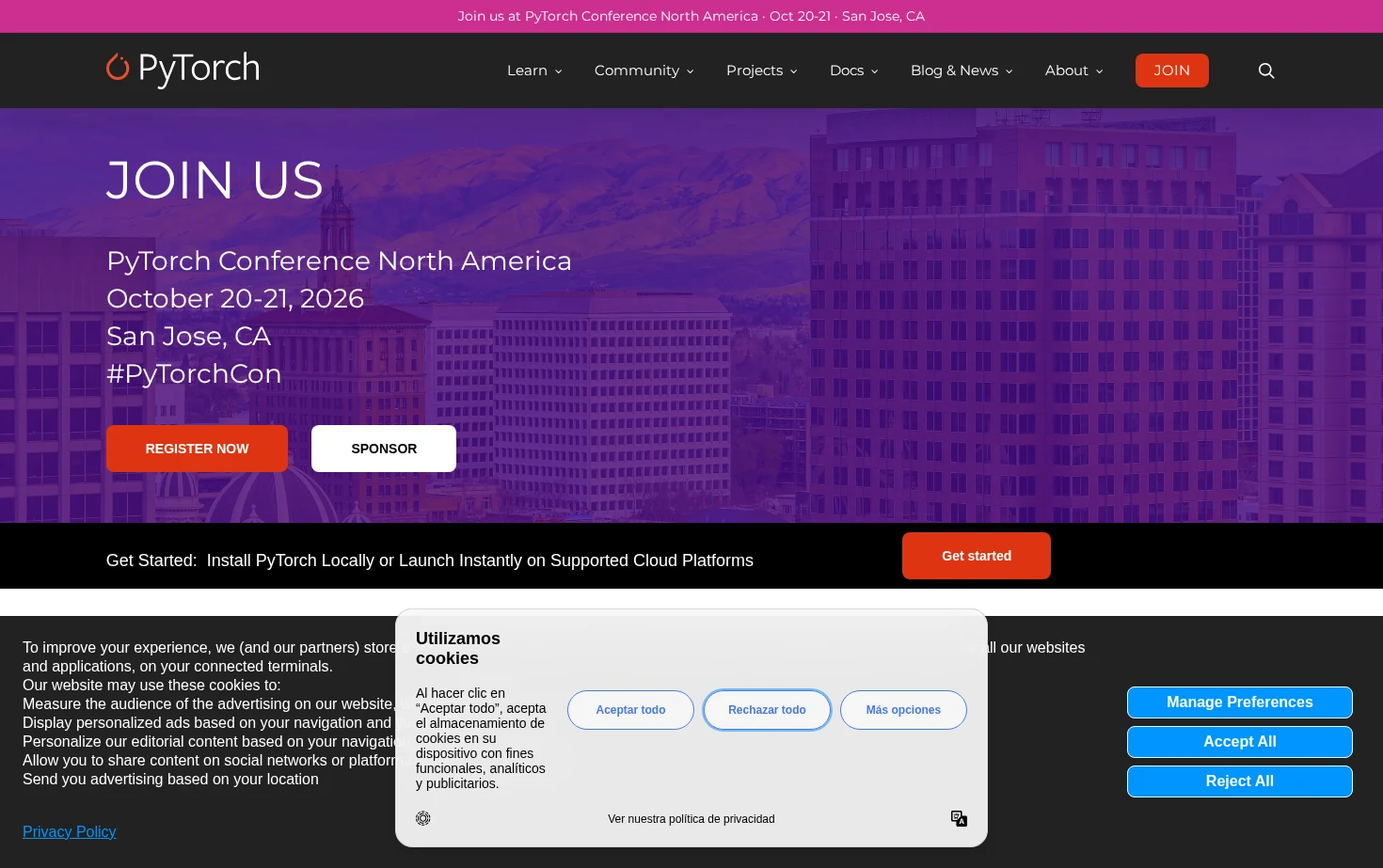Screen dimensions: 1383x868
Task: Click the PyTorch logo
Action: (183, 70)
